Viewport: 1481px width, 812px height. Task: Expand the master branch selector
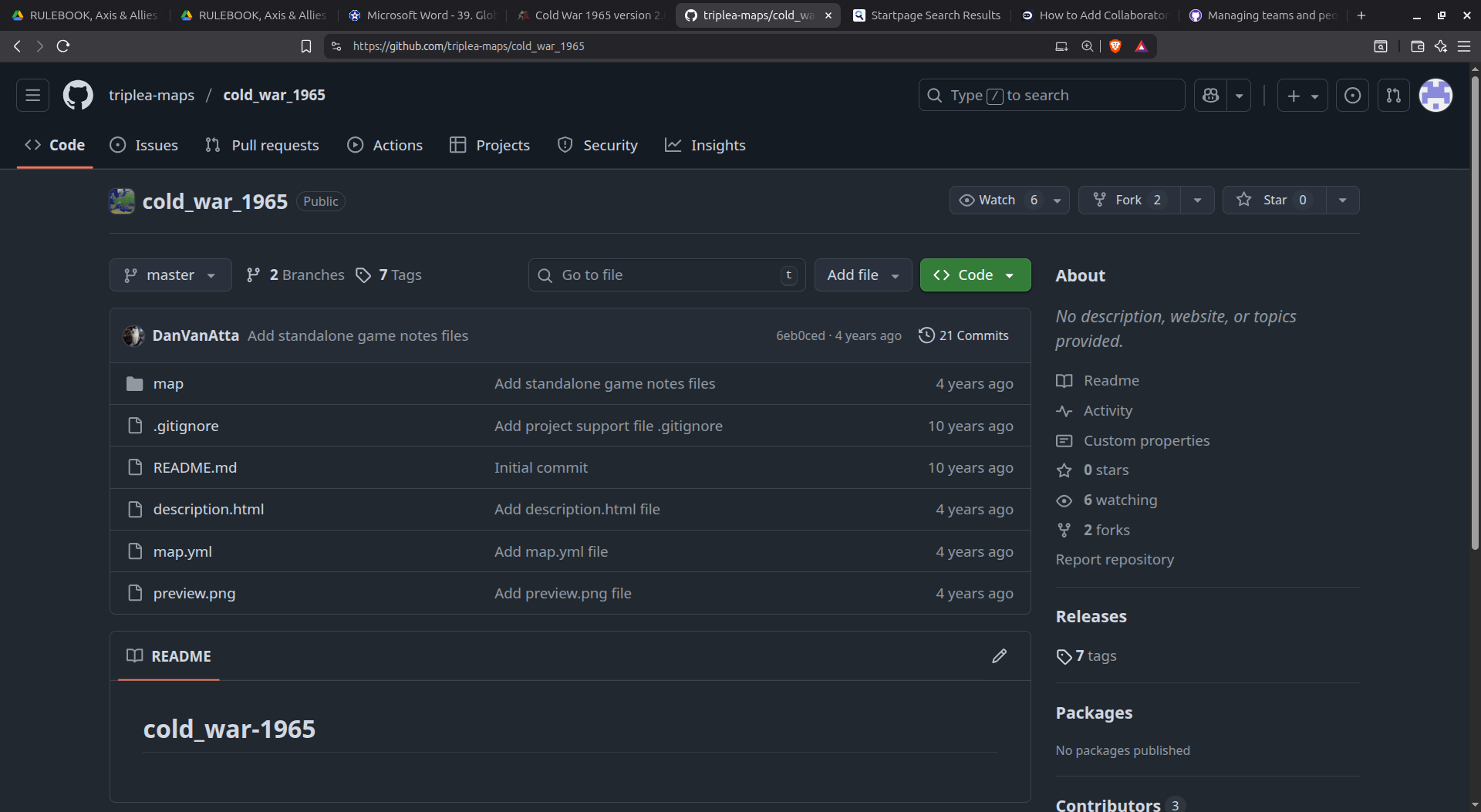click(x=170, y=275)
